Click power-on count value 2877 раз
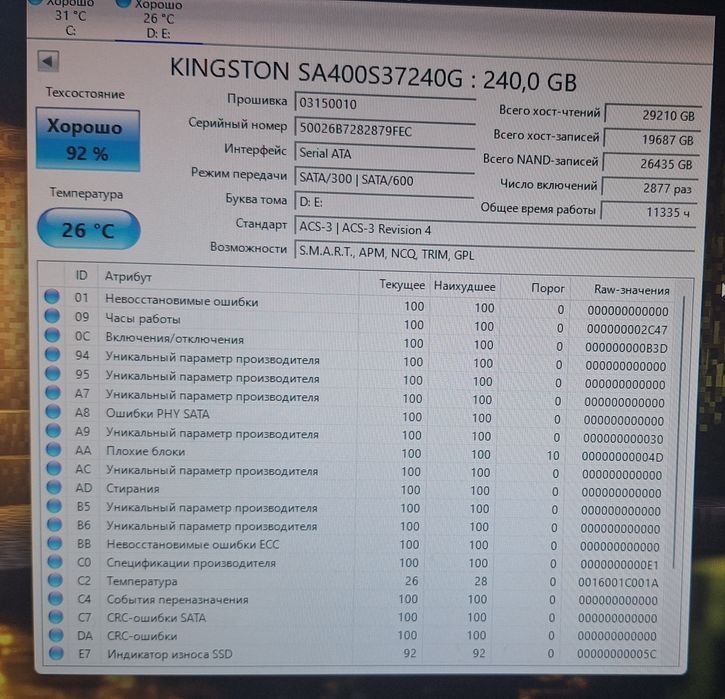Screen dimensions: 725x699 pyautogui.click(x=650, y=188)
